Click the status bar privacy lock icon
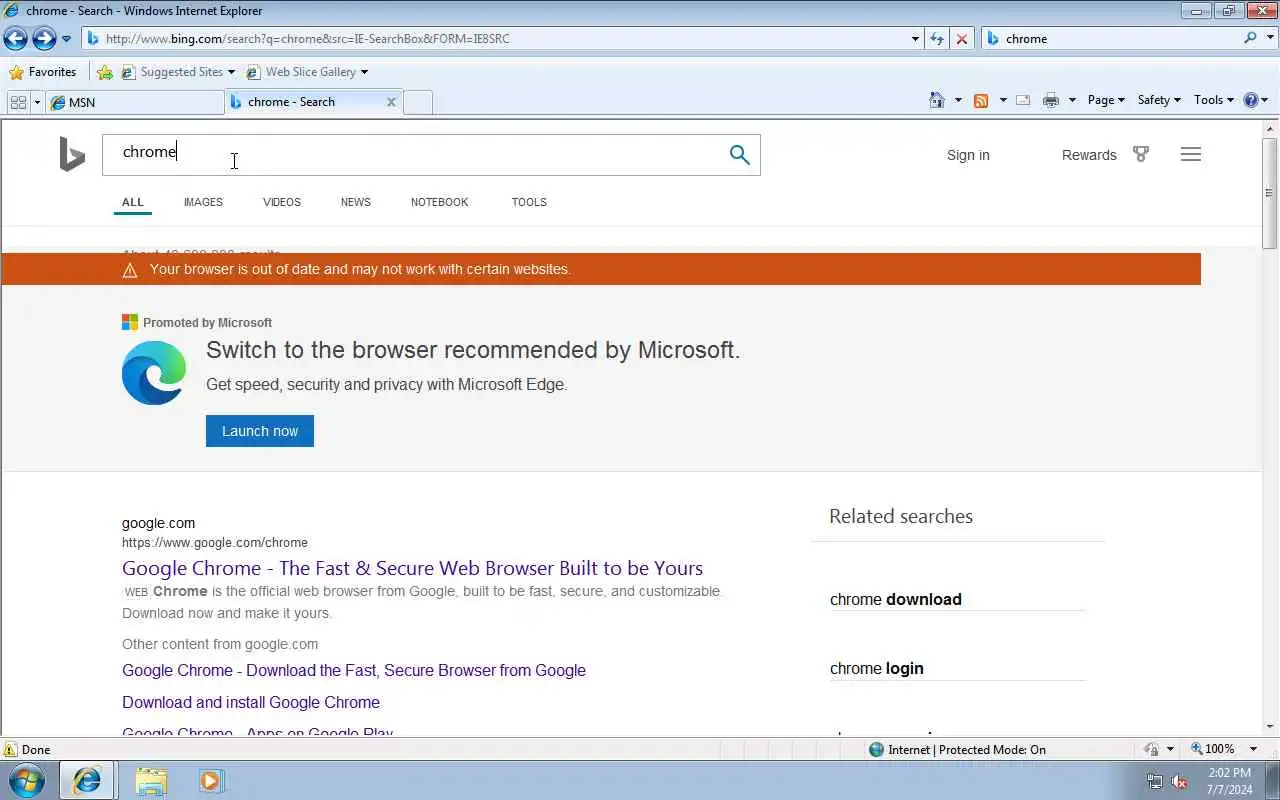The image size is (1280, 800). tap(1152, 749)
